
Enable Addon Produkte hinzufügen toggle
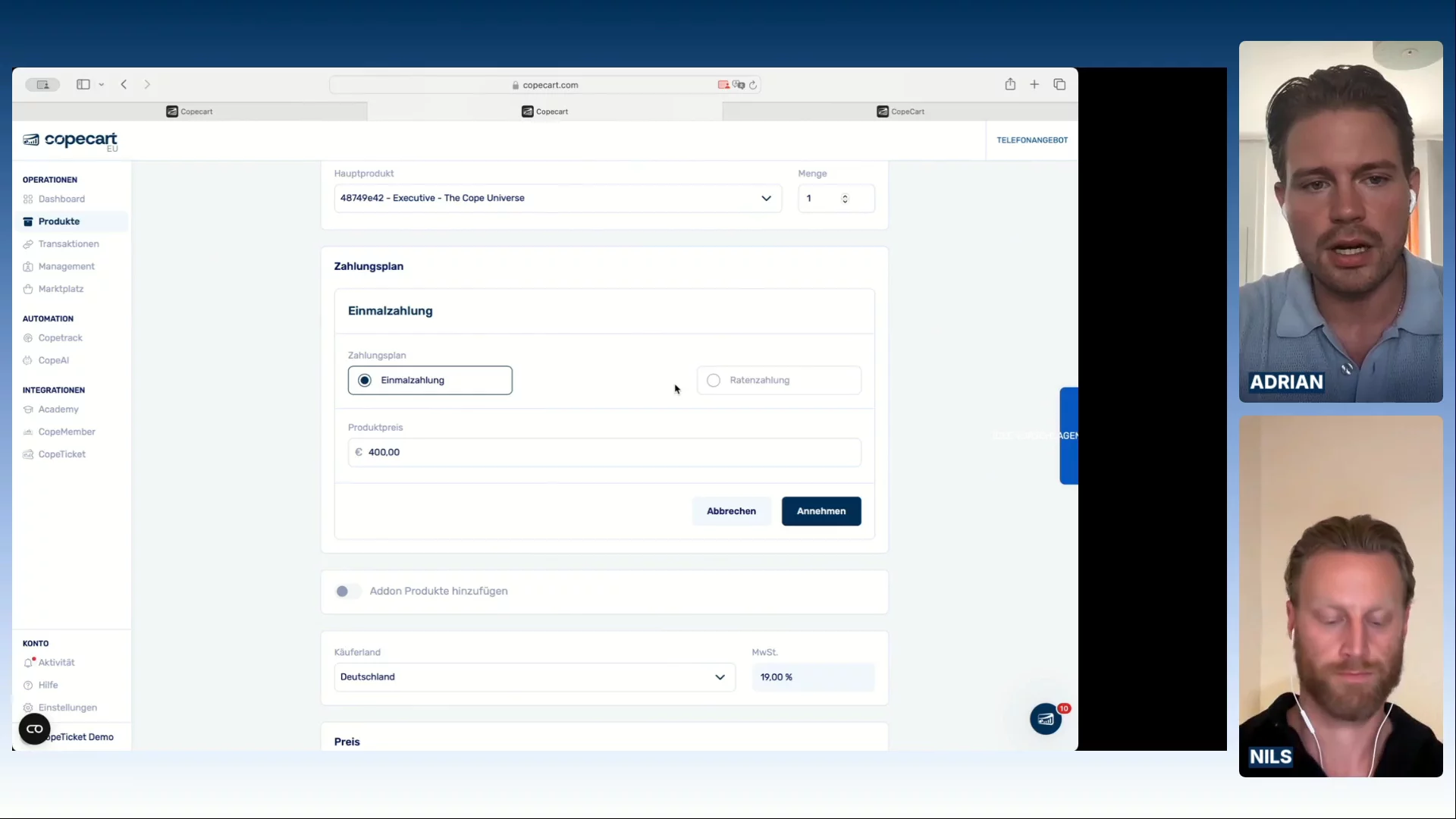[347, 591]
